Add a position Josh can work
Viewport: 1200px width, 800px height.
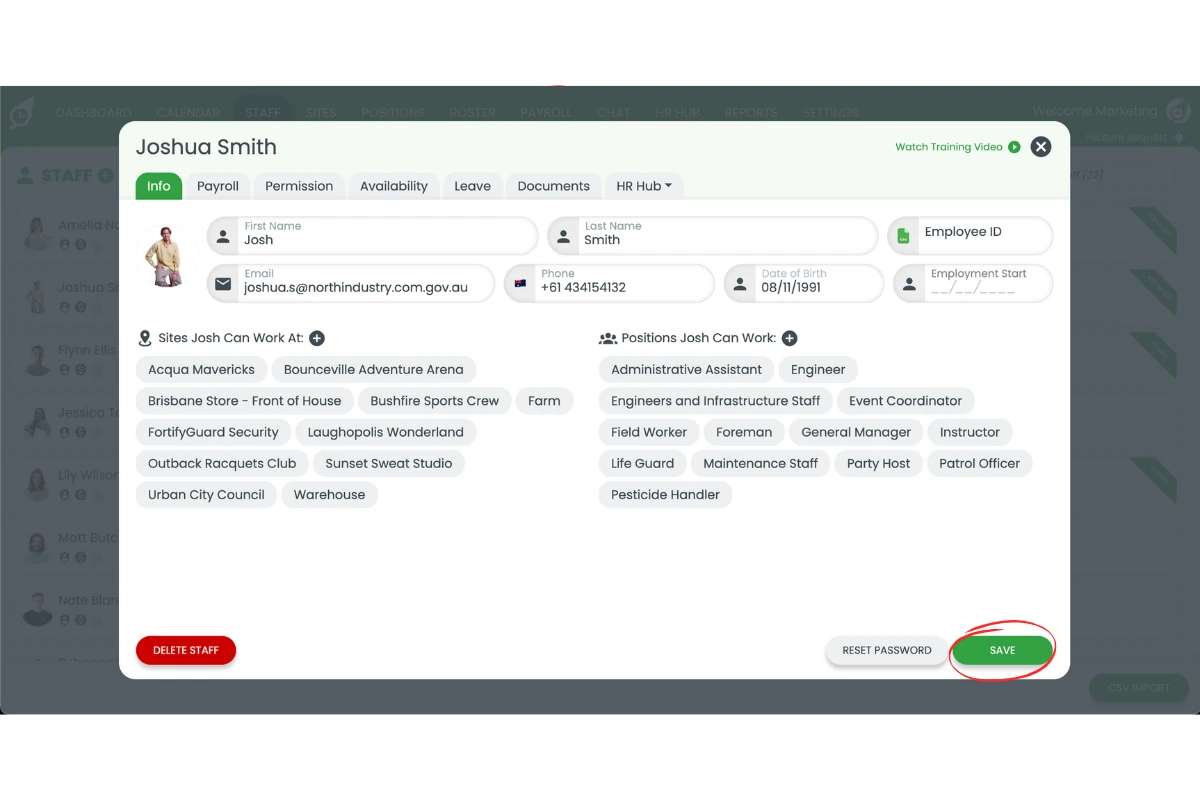(789, 338)
